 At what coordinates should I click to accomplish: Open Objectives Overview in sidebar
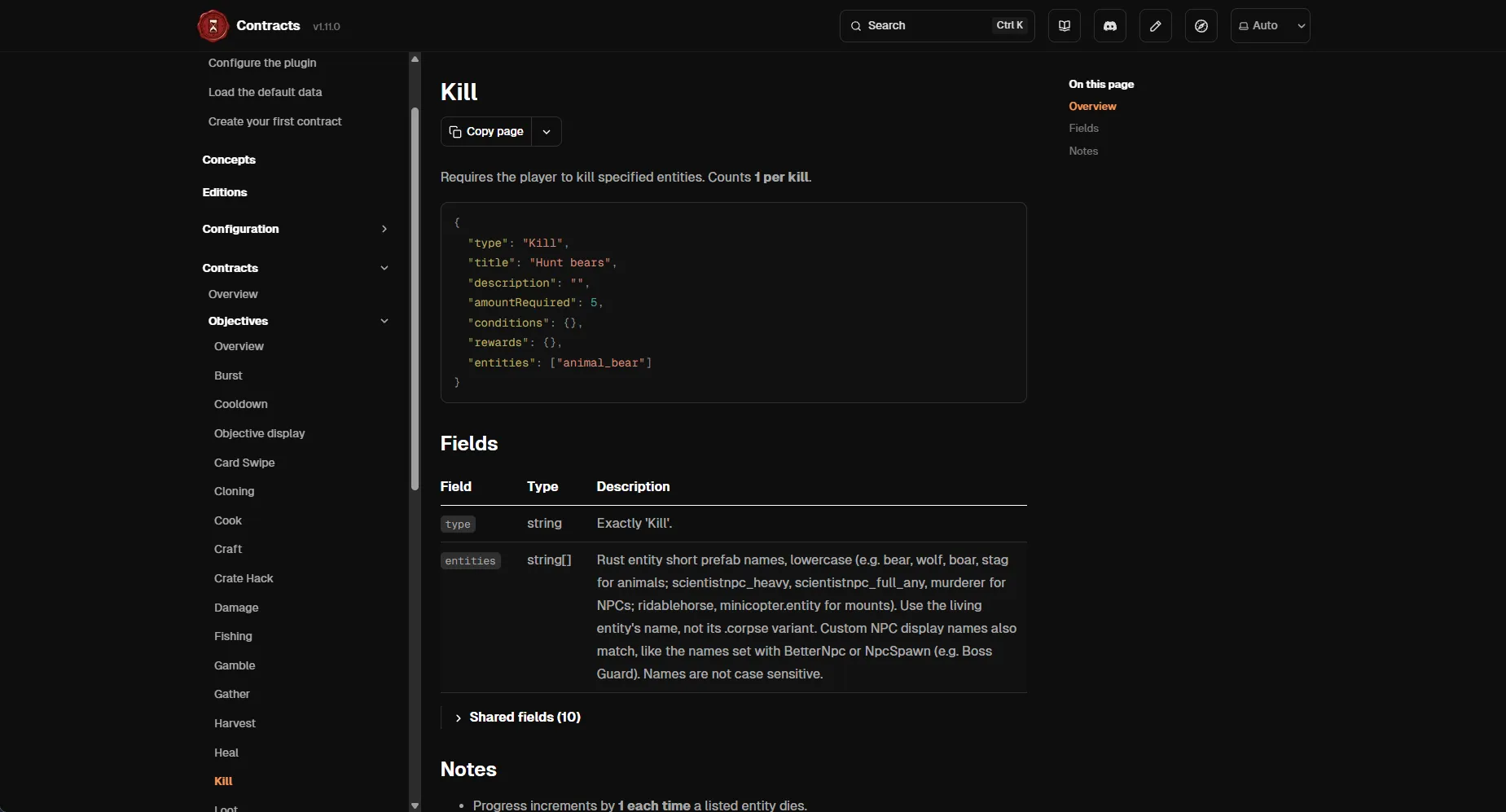click(x=239, y=346)
